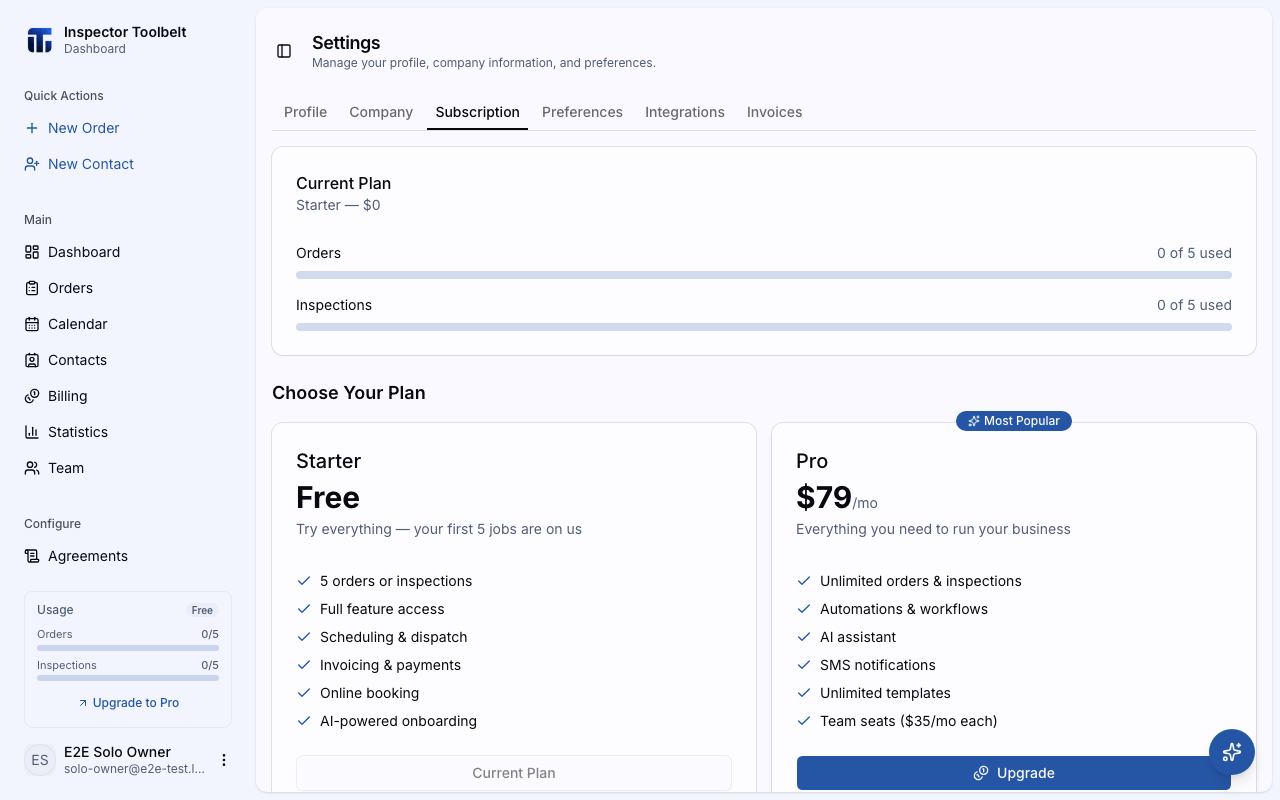Click the Orders usage bar in Current Plan

(x=764, y=275)
